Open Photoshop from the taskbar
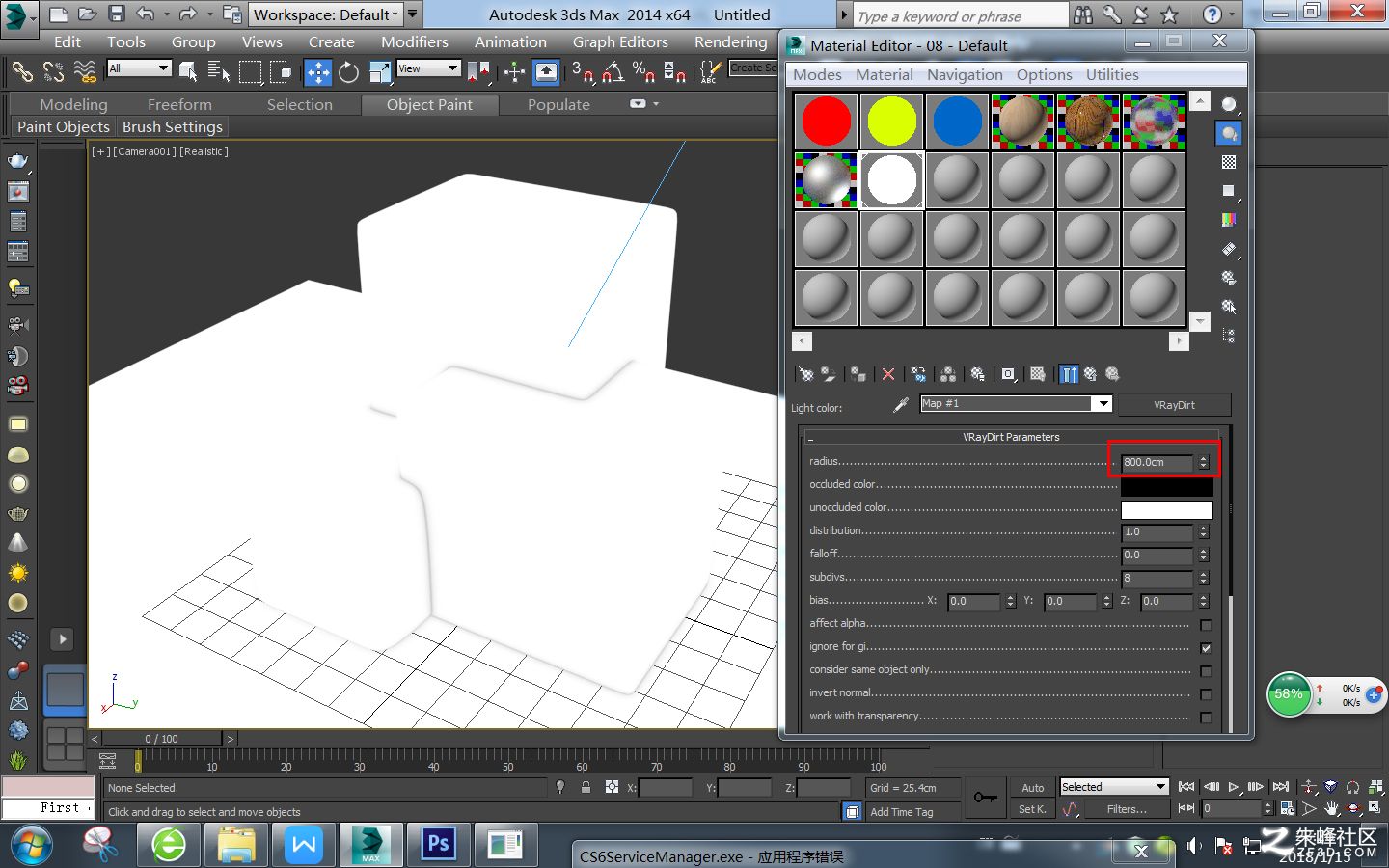 [438, 845]
